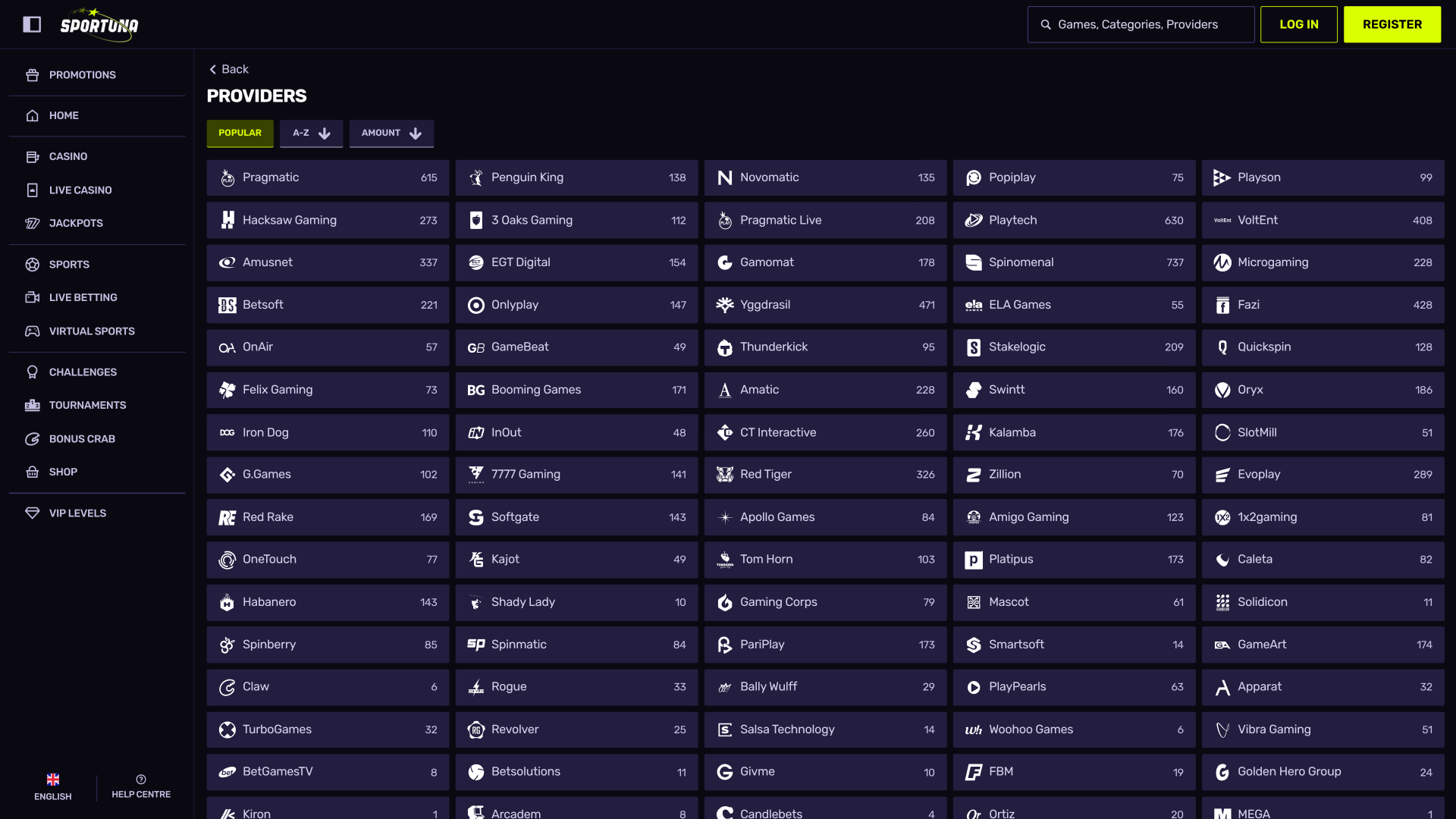Viewport: 1456px width, 819px height.
Task: Open Challenges via its medal icon
Action: pos(33,372)
